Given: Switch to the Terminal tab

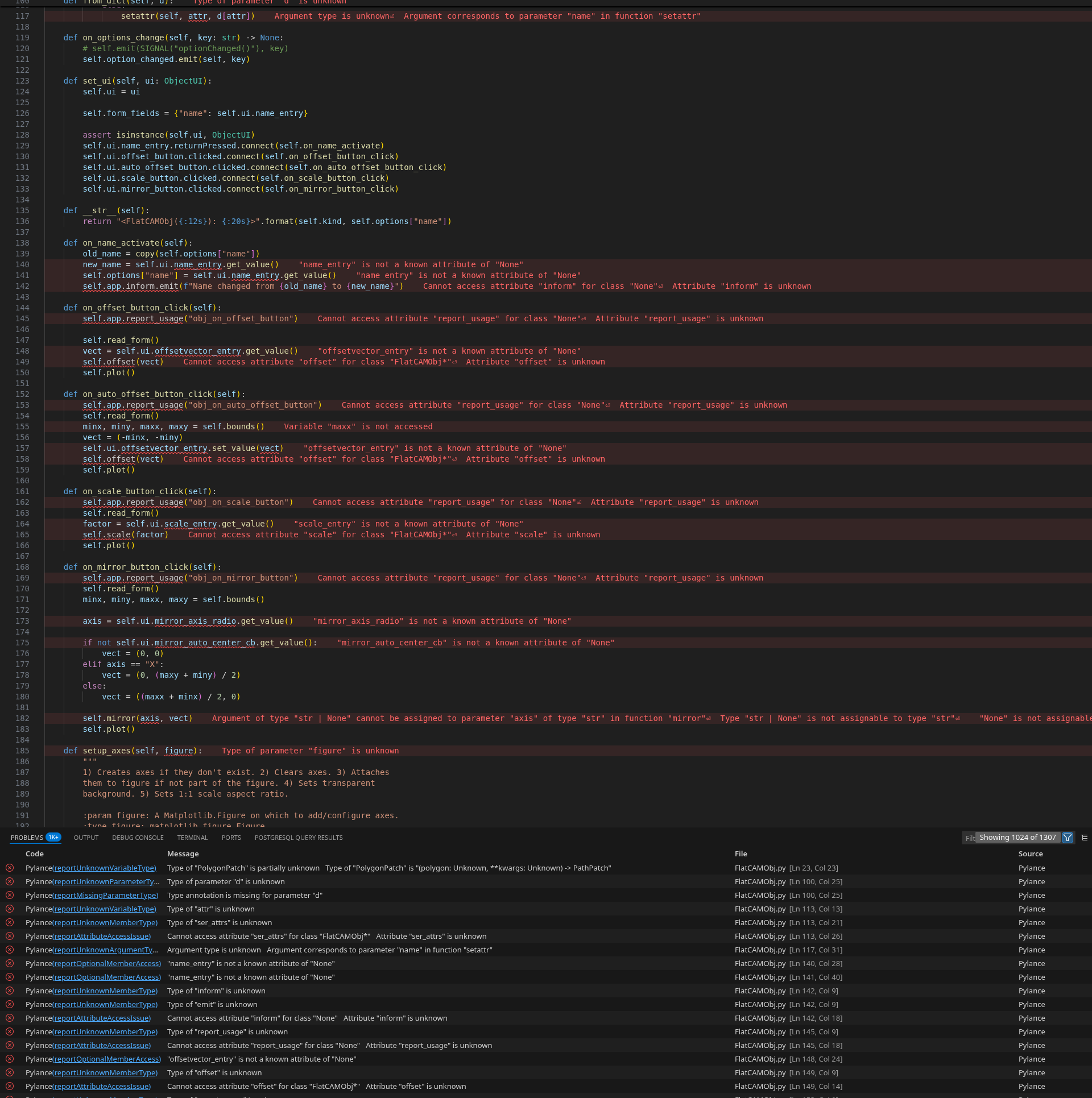Looking at the screenshot, I should 192,838.
